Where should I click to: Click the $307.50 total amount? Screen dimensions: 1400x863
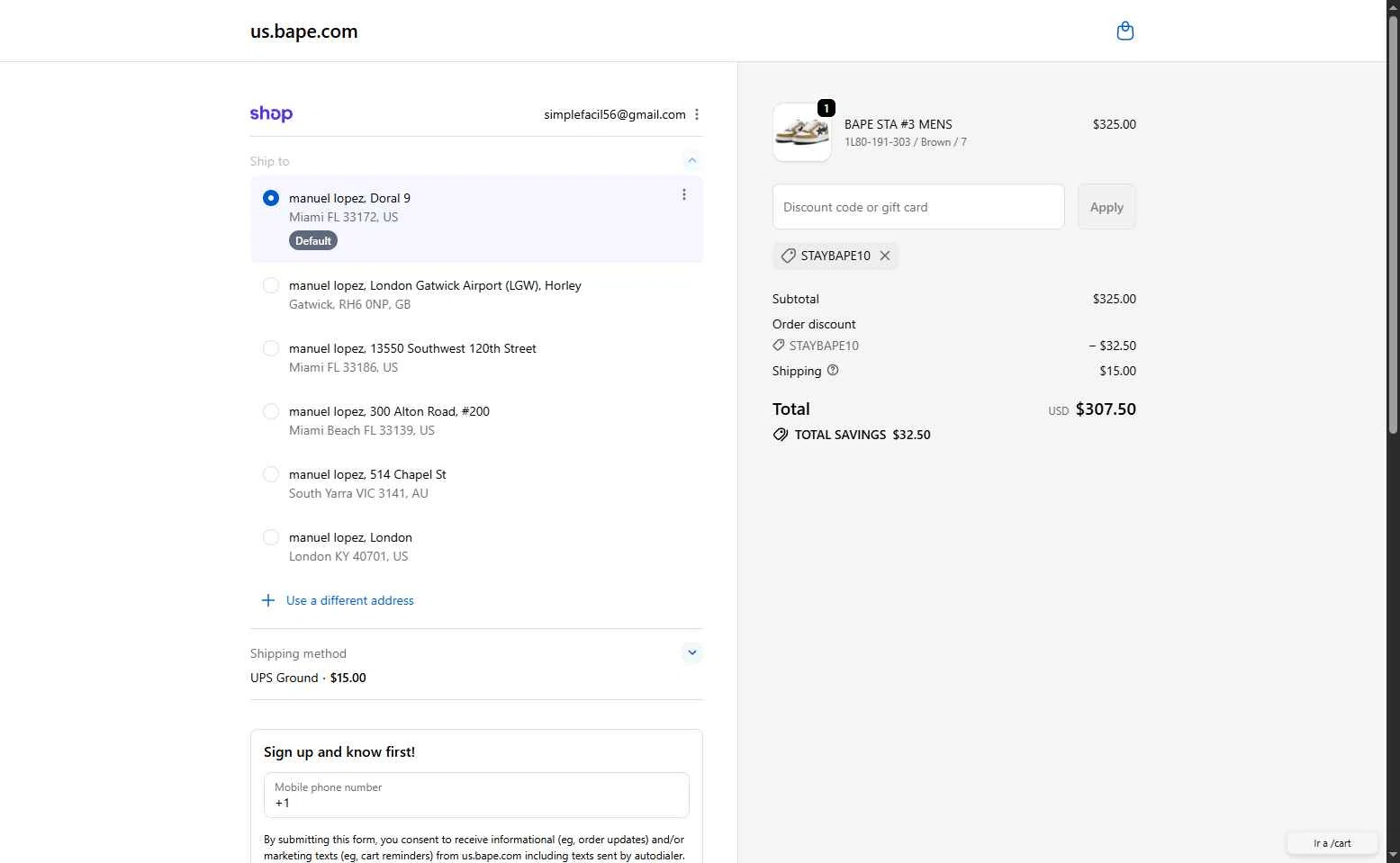click(x=1106, y=409)
